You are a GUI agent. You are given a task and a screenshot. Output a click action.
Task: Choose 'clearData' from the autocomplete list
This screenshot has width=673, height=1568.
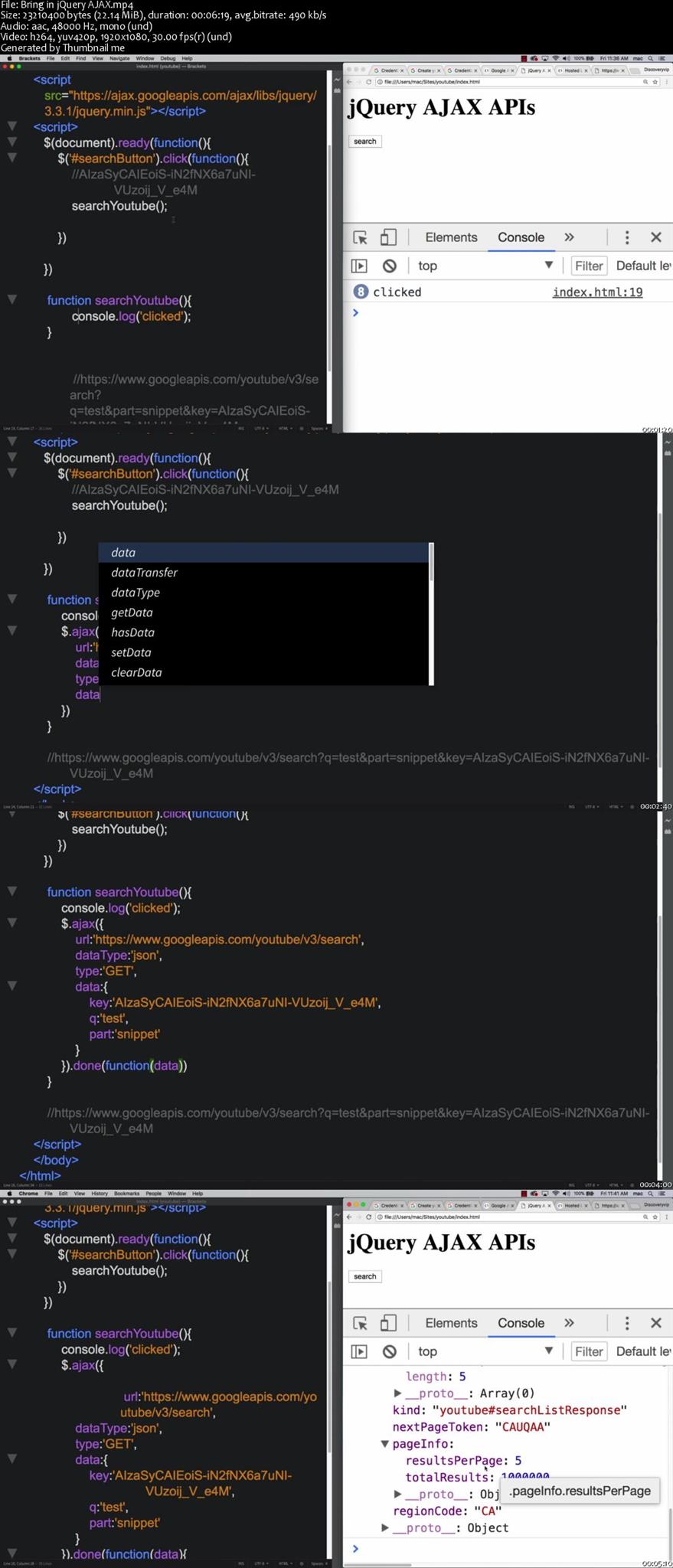pyautogui.click(x=264, y=672)
